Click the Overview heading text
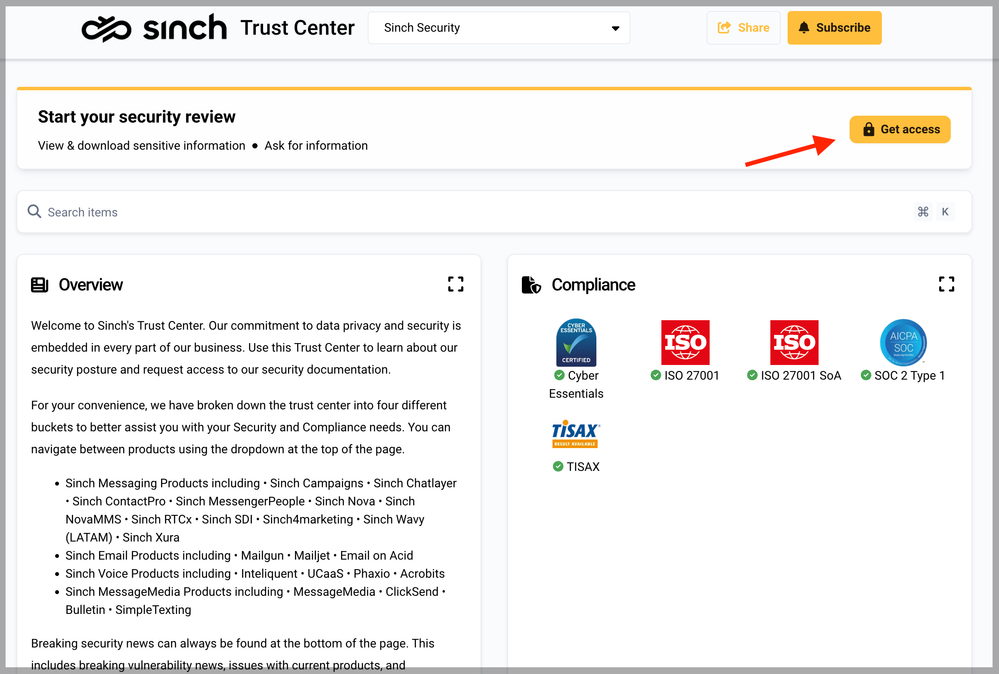 coord(90,285)
